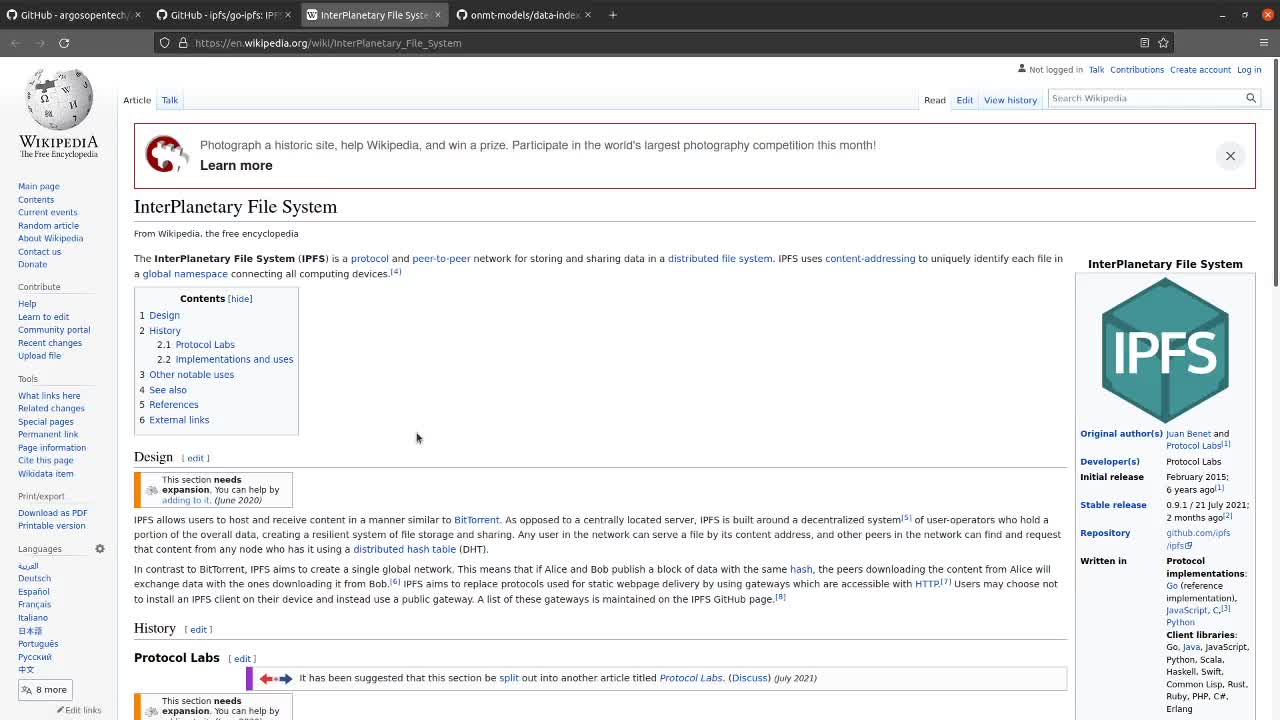The width and height of the screenshot is (1280, 720).
Task: Click the split proposal link
Action: coord(509,678)
